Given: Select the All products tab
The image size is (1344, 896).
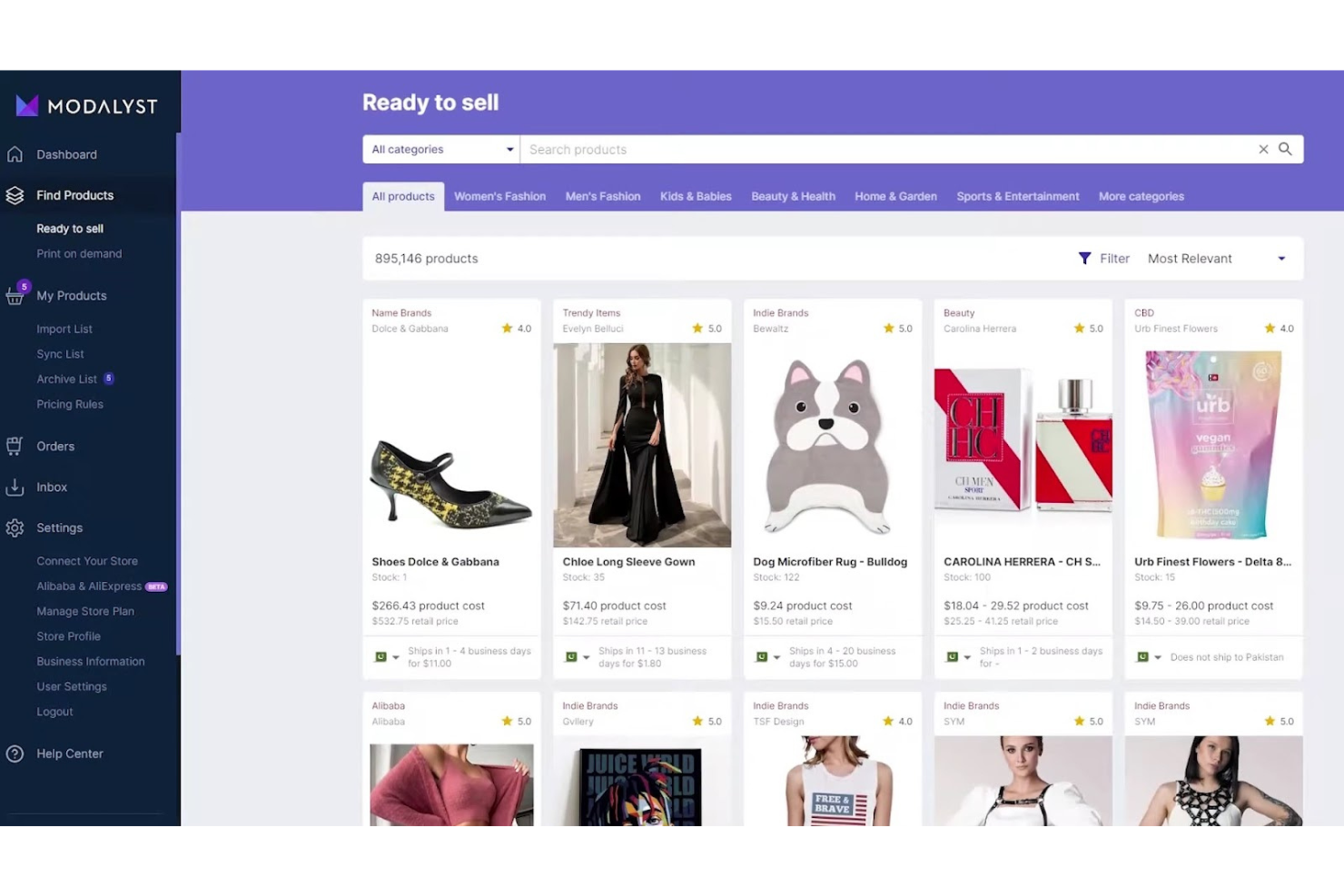Looking at the screenshot, I should [403, 196].
